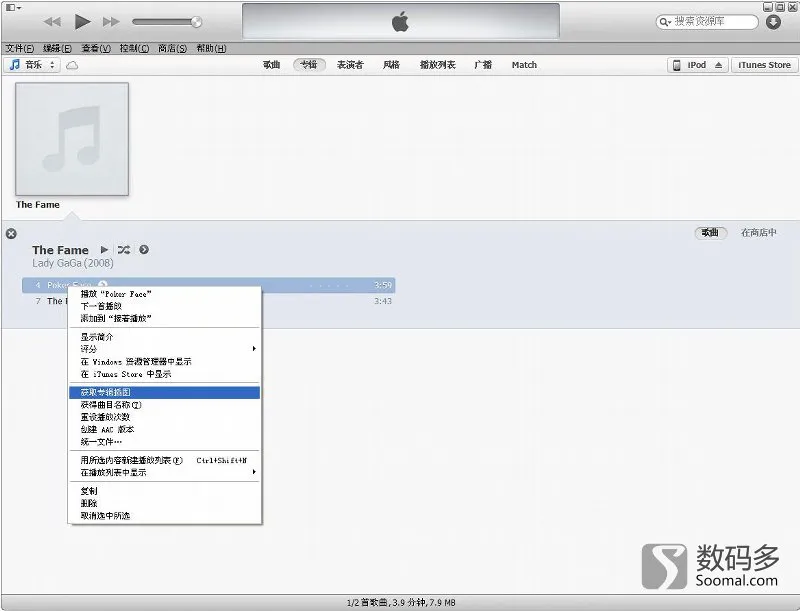Open the 音乐 library selector dropdown

tap(33, 65)
